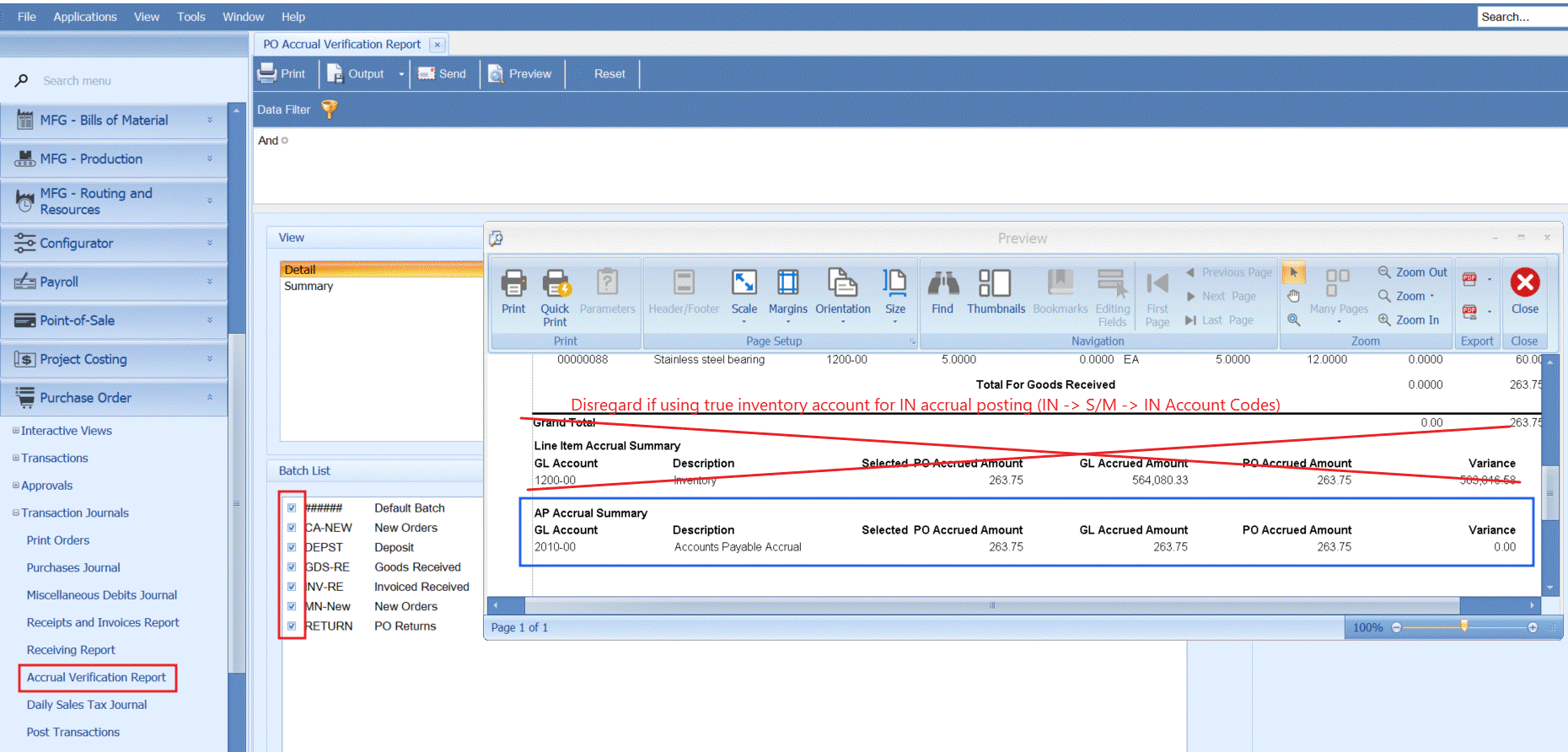
Task: Toggle the GDS-RE Goods Received checkbox
Action: 292,567
